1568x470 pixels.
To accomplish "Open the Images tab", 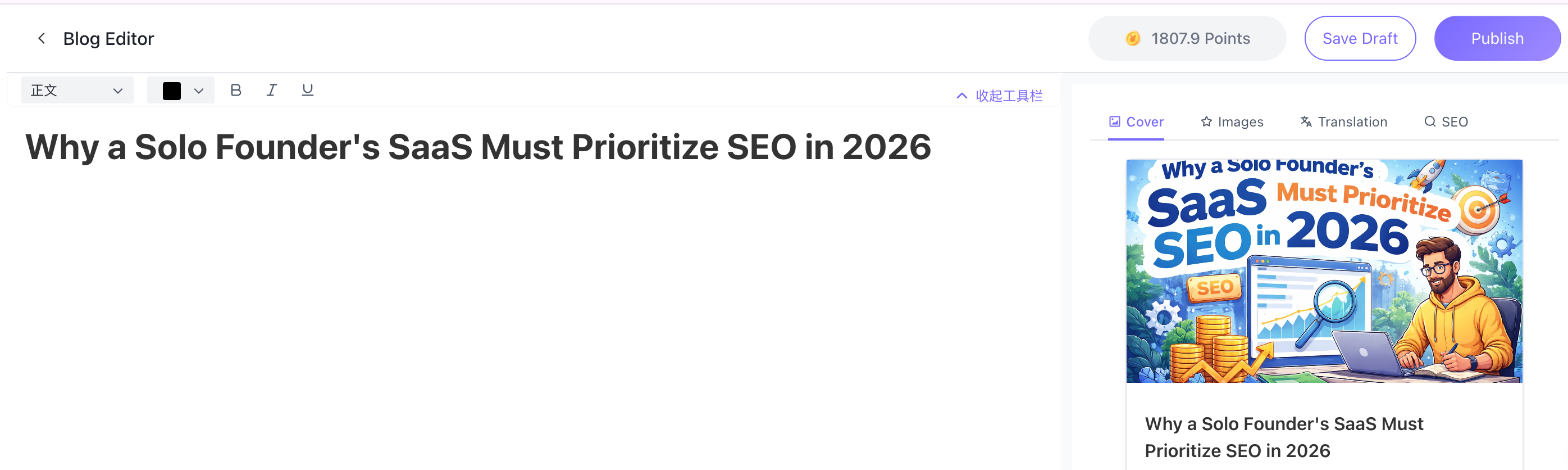I will pos(1232,122).
